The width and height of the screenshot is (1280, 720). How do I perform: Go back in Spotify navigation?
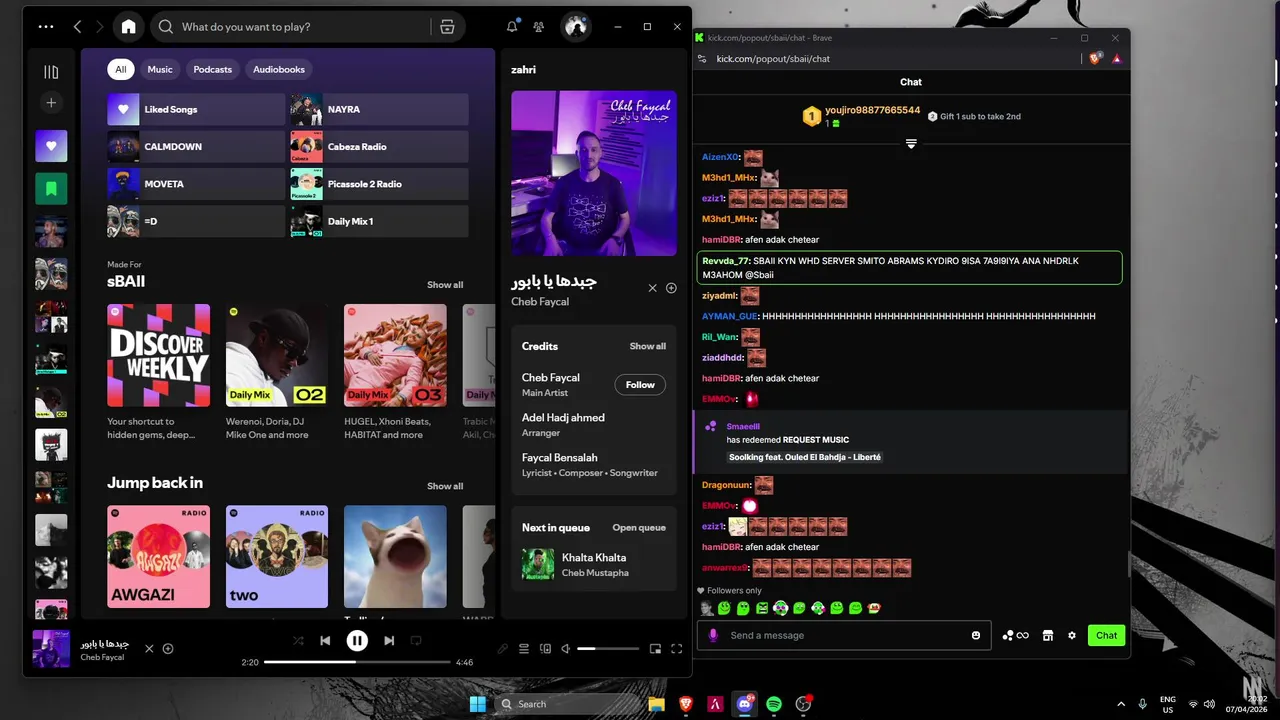(78, 27)
